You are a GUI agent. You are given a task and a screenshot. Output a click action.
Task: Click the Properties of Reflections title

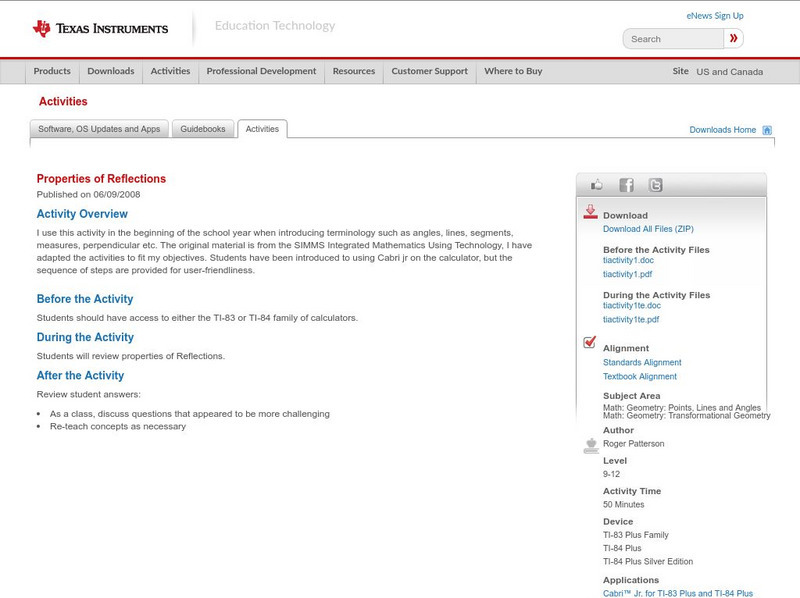coord(101,179)
